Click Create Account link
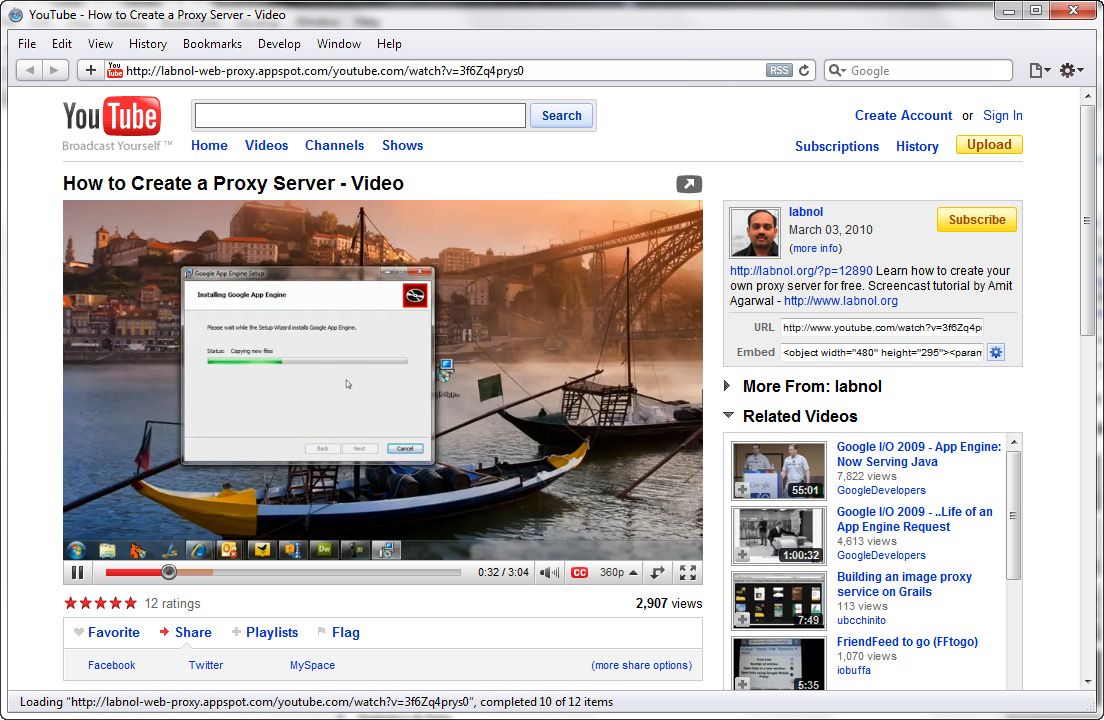 pos(903,115)
